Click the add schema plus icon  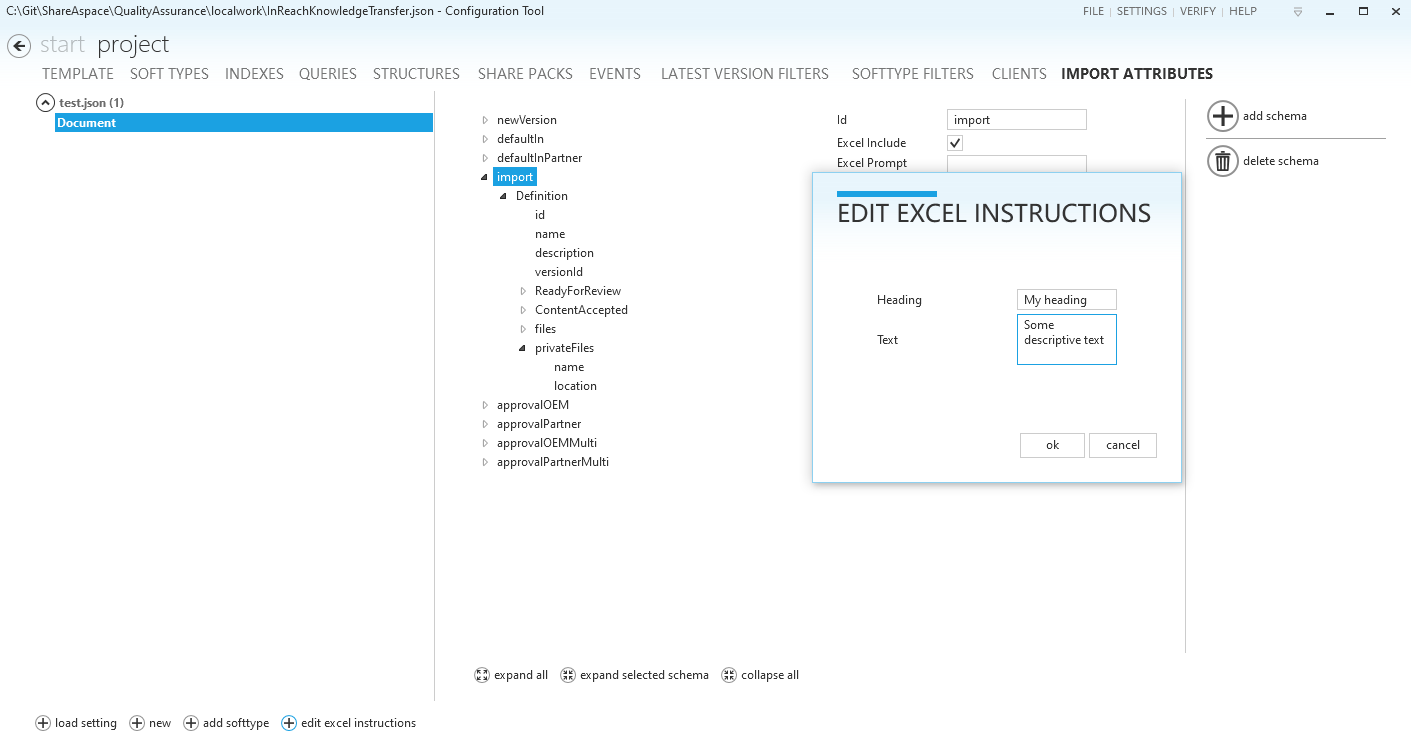pyautogui.click(x=1222, y=116)
